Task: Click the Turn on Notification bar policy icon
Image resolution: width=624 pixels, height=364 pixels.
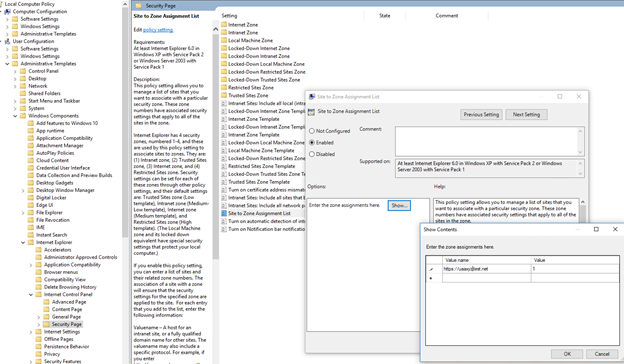Action: pyautogui.click(x=224, y=229)
